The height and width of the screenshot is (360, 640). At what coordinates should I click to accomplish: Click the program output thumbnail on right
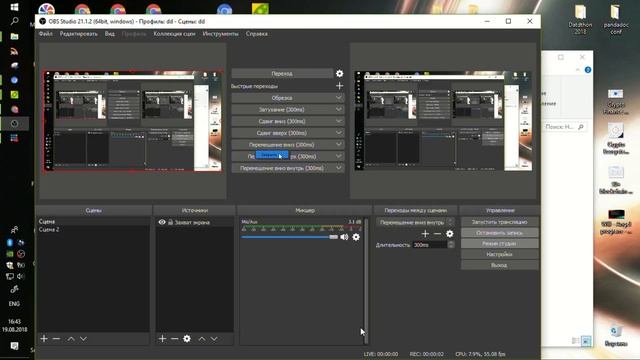click(443, 120)
